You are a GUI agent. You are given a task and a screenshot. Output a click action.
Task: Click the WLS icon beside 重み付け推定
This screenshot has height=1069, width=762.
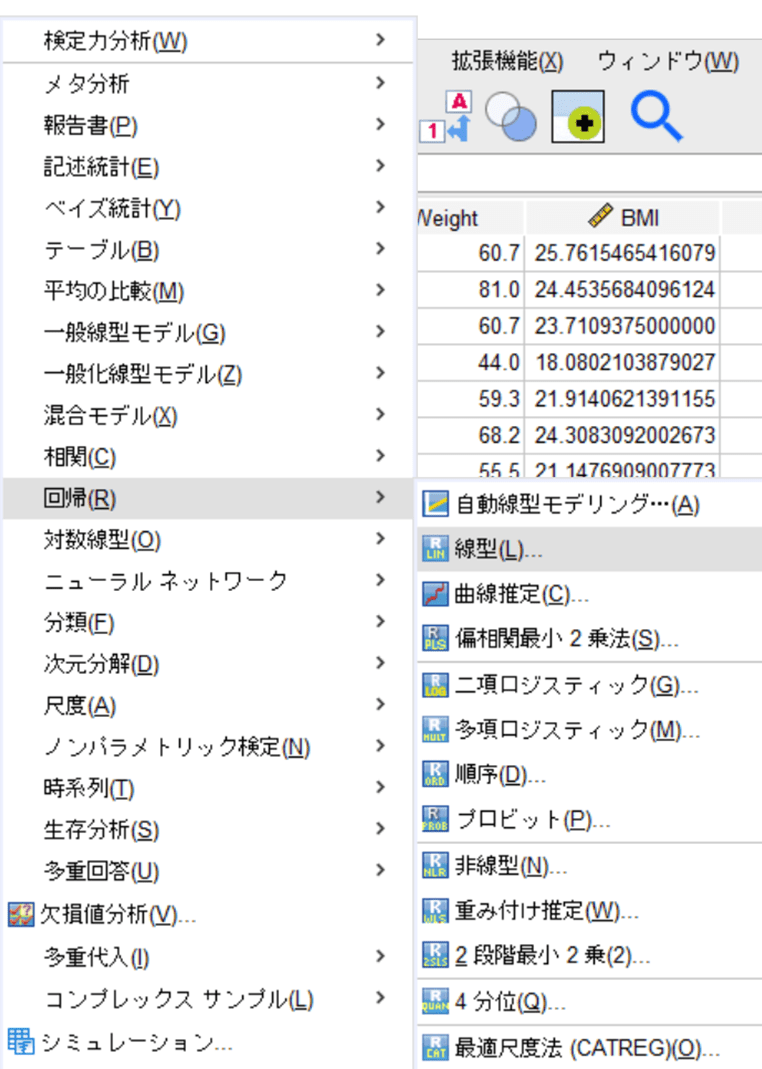coord(435,911)
